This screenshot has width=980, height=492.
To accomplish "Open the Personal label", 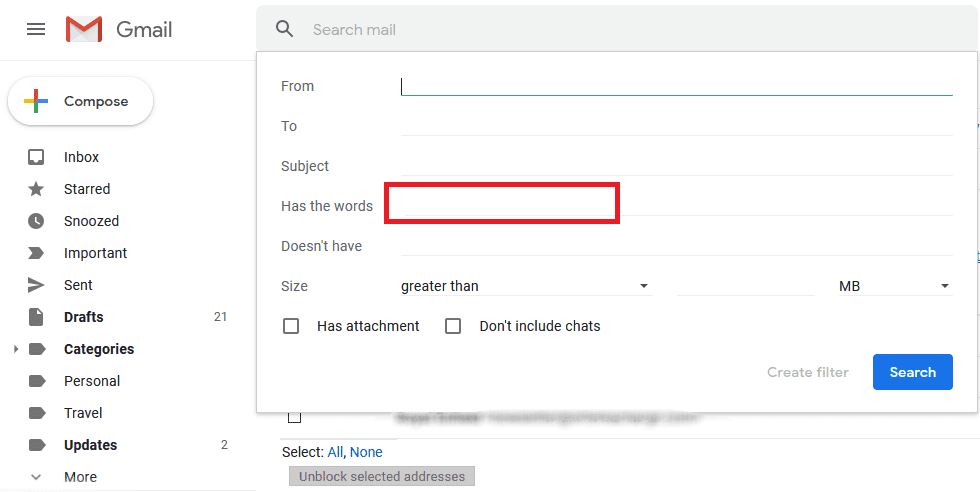I will [x=92, y=381].
